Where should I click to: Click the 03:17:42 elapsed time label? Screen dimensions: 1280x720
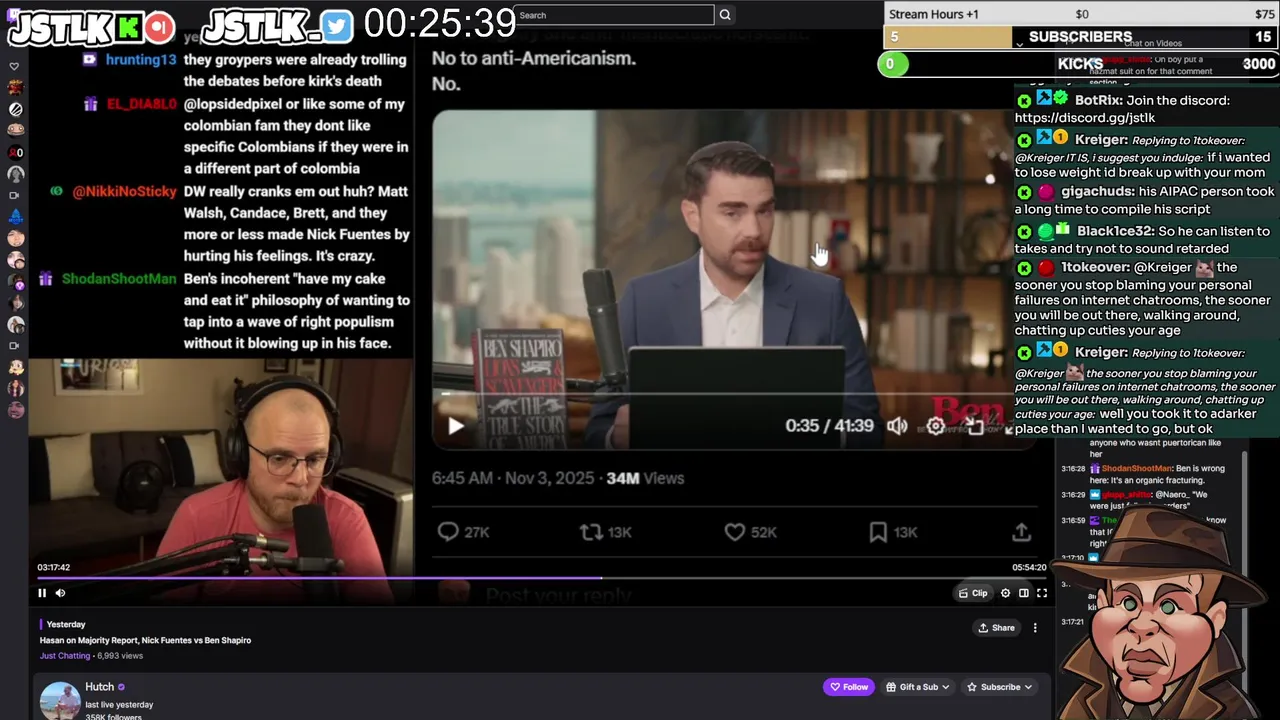(x=54, y=567)
